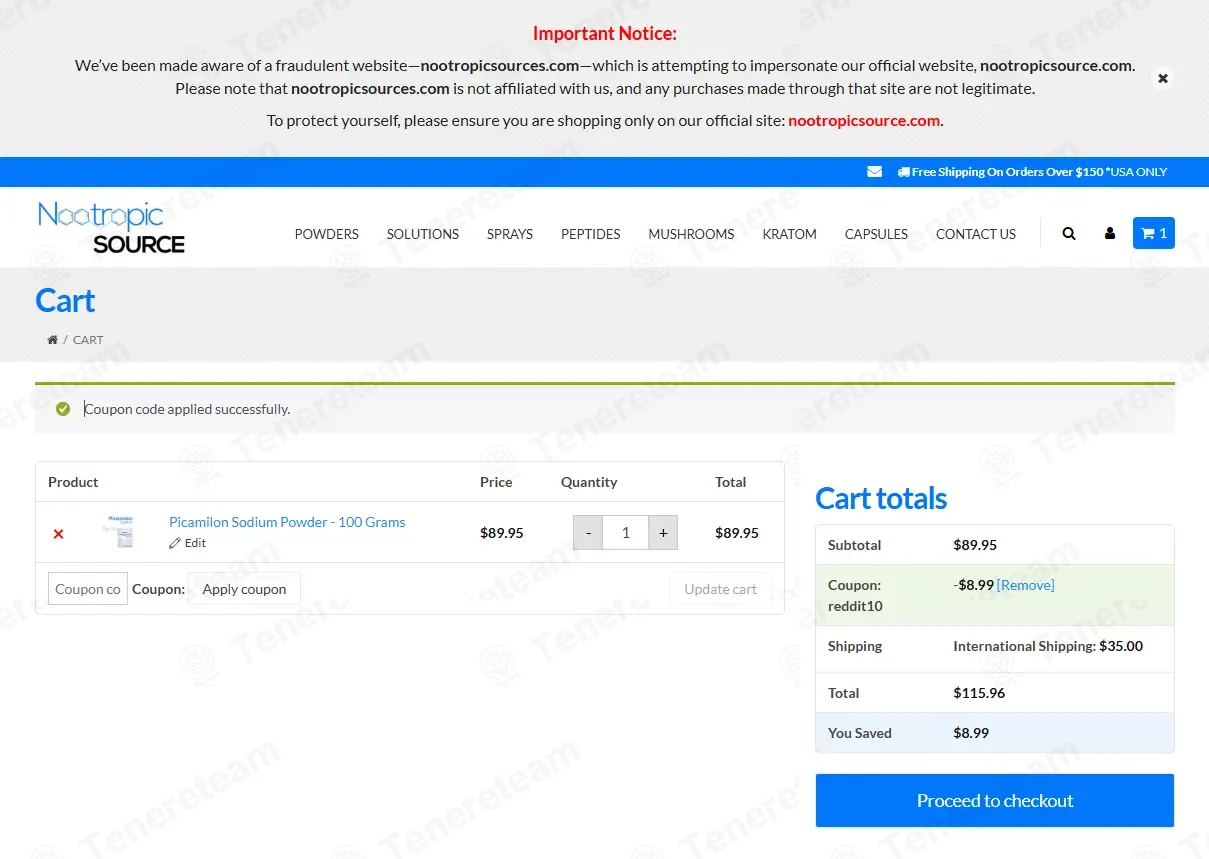The width and height of the screenshot is (1209, 859).
Task: Remove the reddit10 coupon
Action: (1026, 585)
